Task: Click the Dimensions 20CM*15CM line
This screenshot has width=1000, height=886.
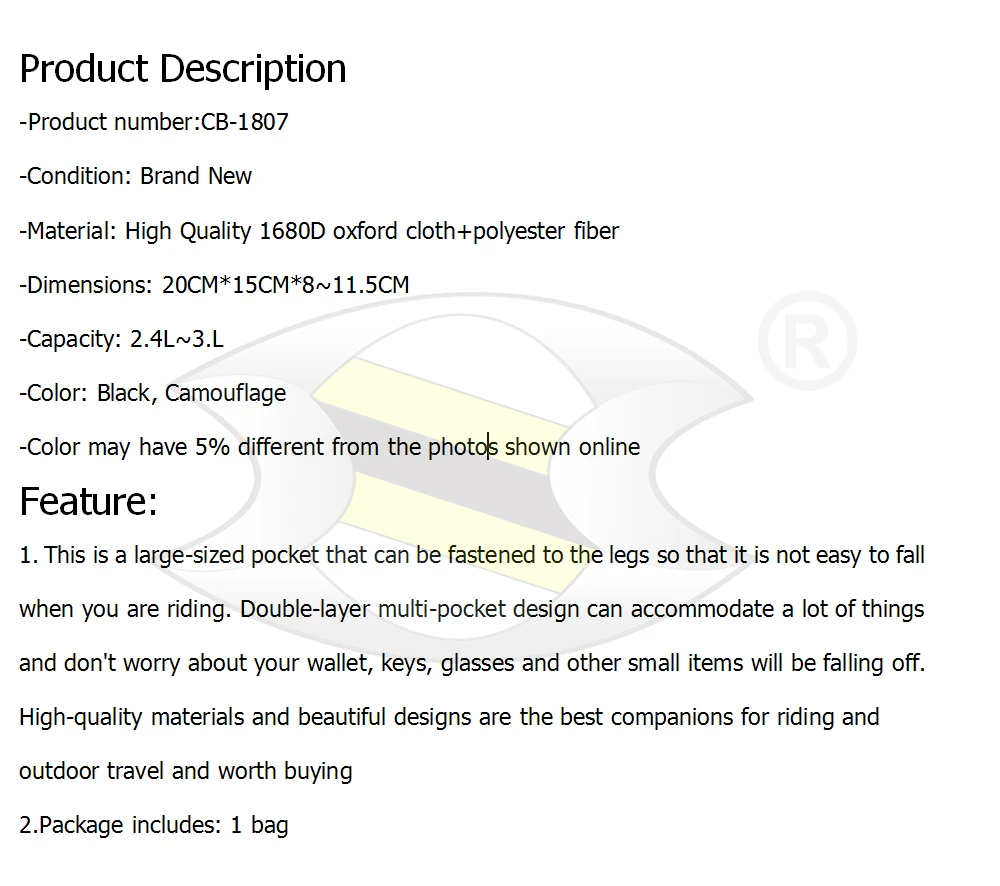Action: [214, 284]
